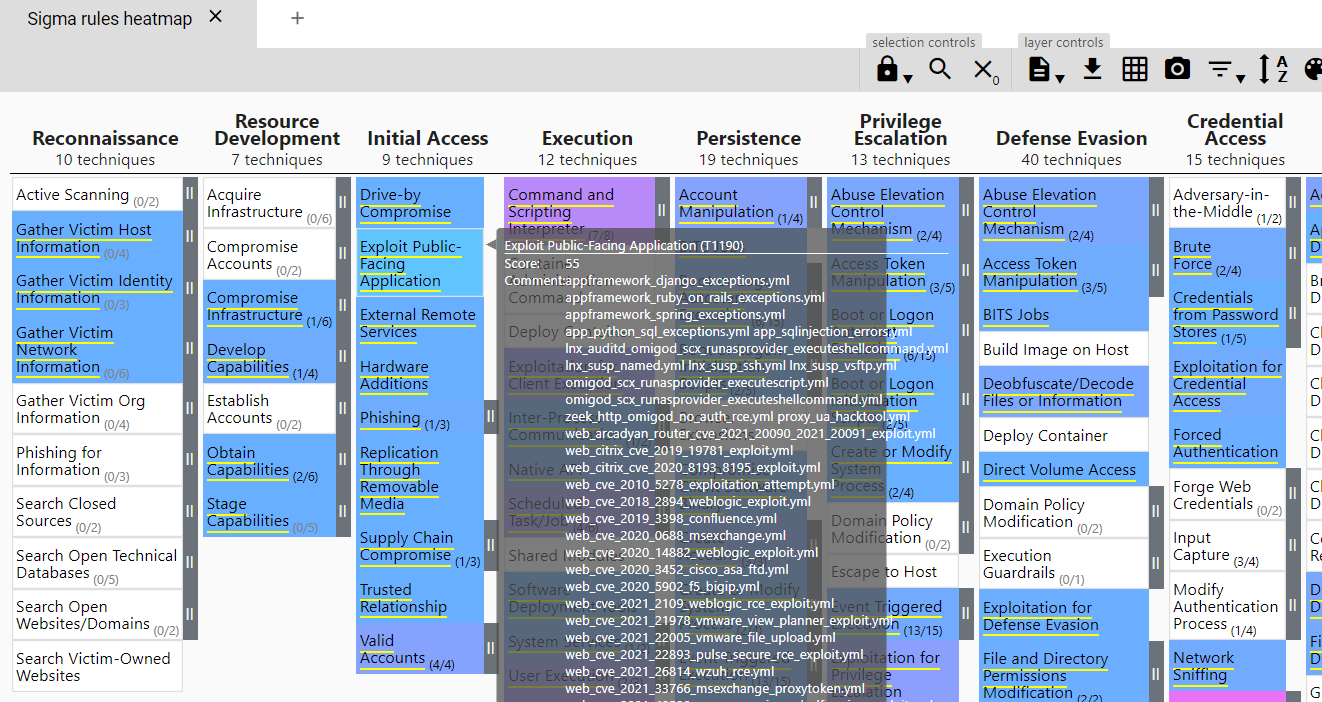This screenshot has height=702, width=1322.
Task: Select the Search Victim-Owned Websites technique
Action: 98,667
